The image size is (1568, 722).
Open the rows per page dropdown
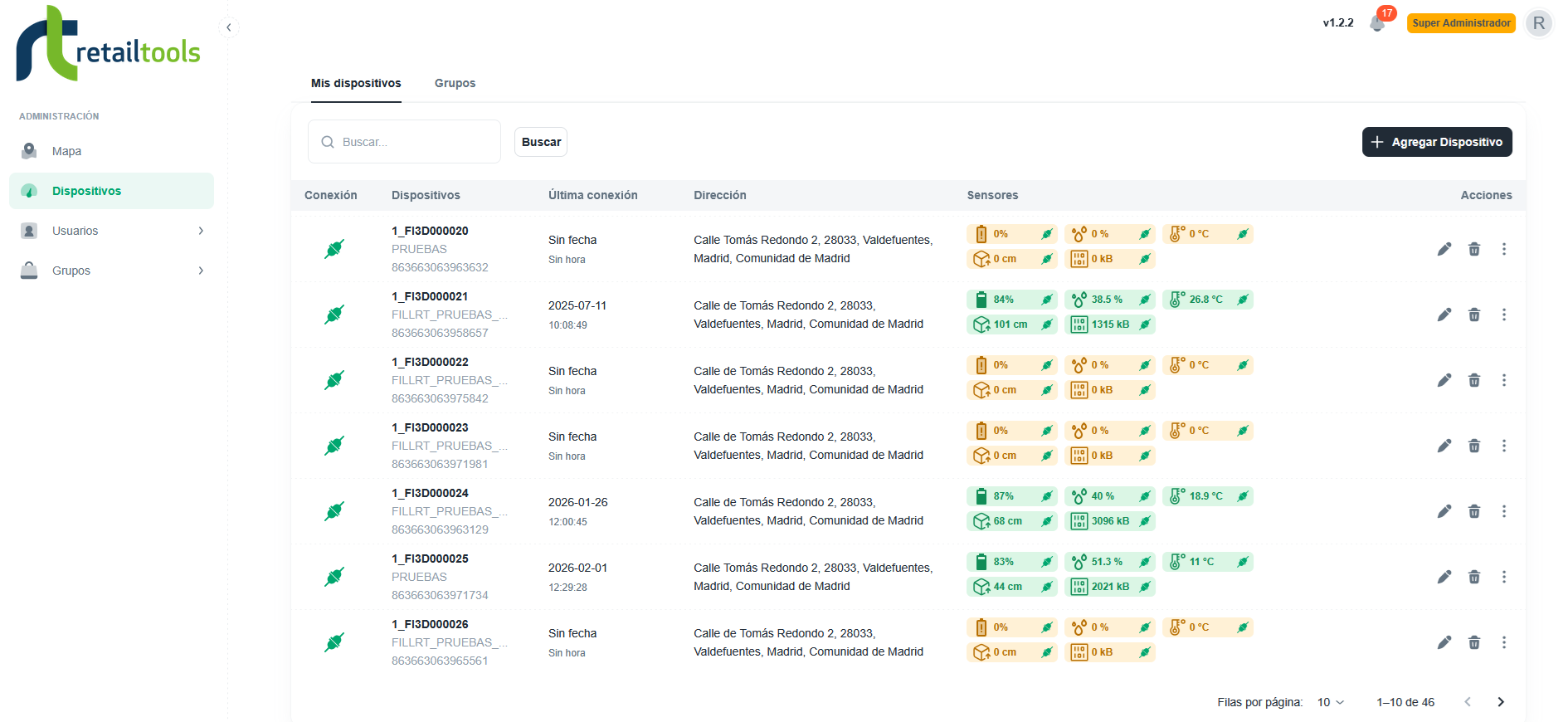[1331, 702]
